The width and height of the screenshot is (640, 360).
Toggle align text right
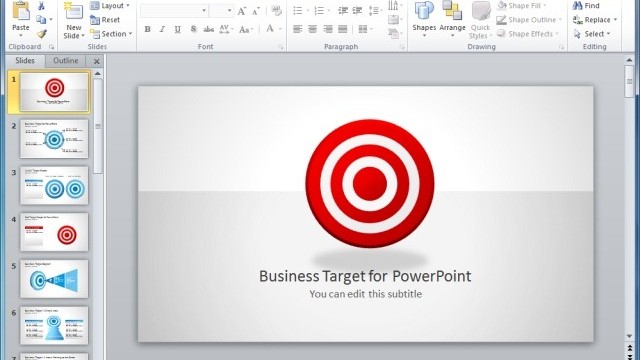327,29
